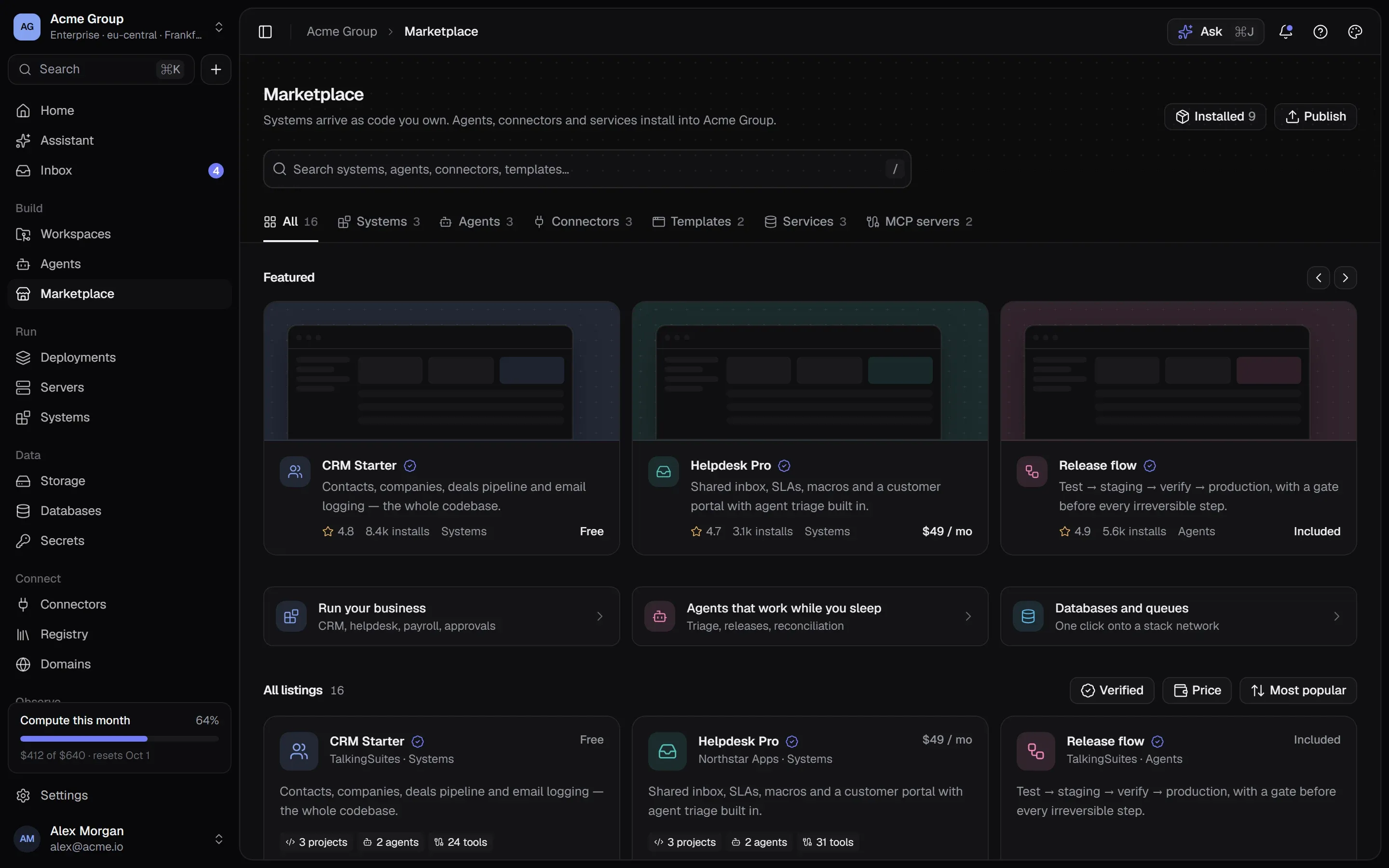The width and height of the screenshot is (1389, 868).
Task: Switch to the Connectors tab
Action: point(583,222)
